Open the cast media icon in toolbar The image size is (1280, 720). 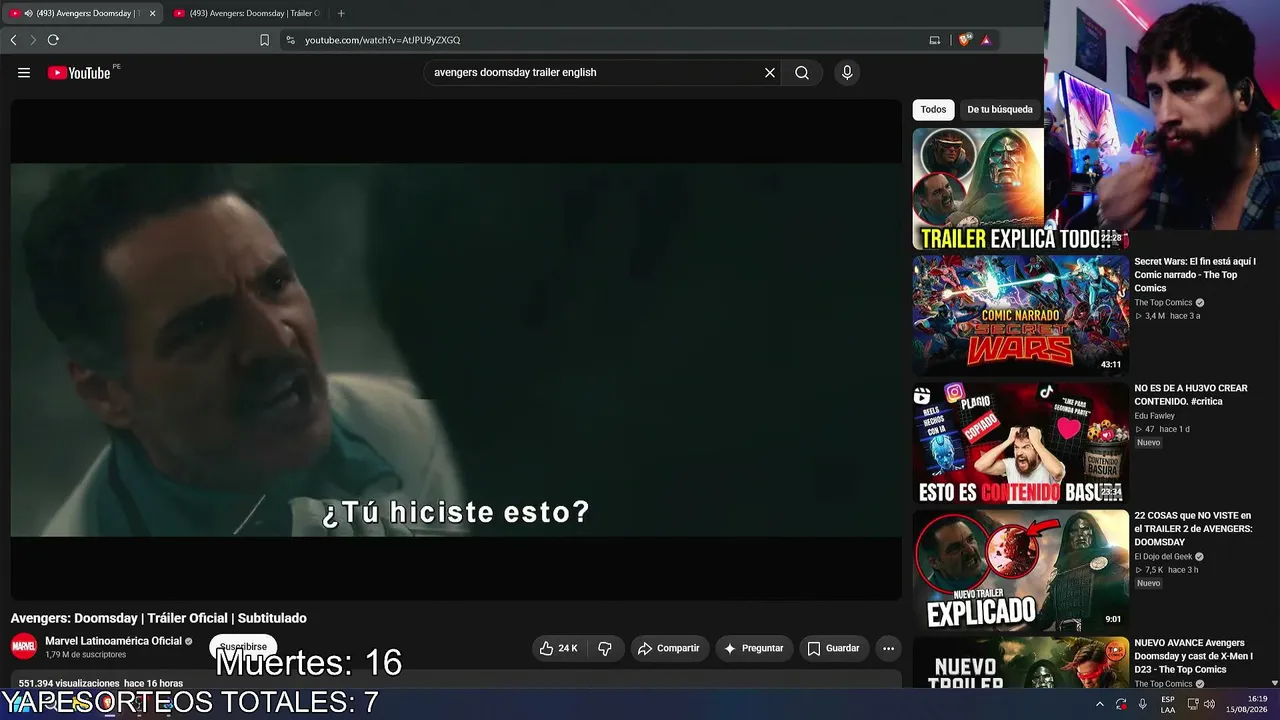(935, 40)
